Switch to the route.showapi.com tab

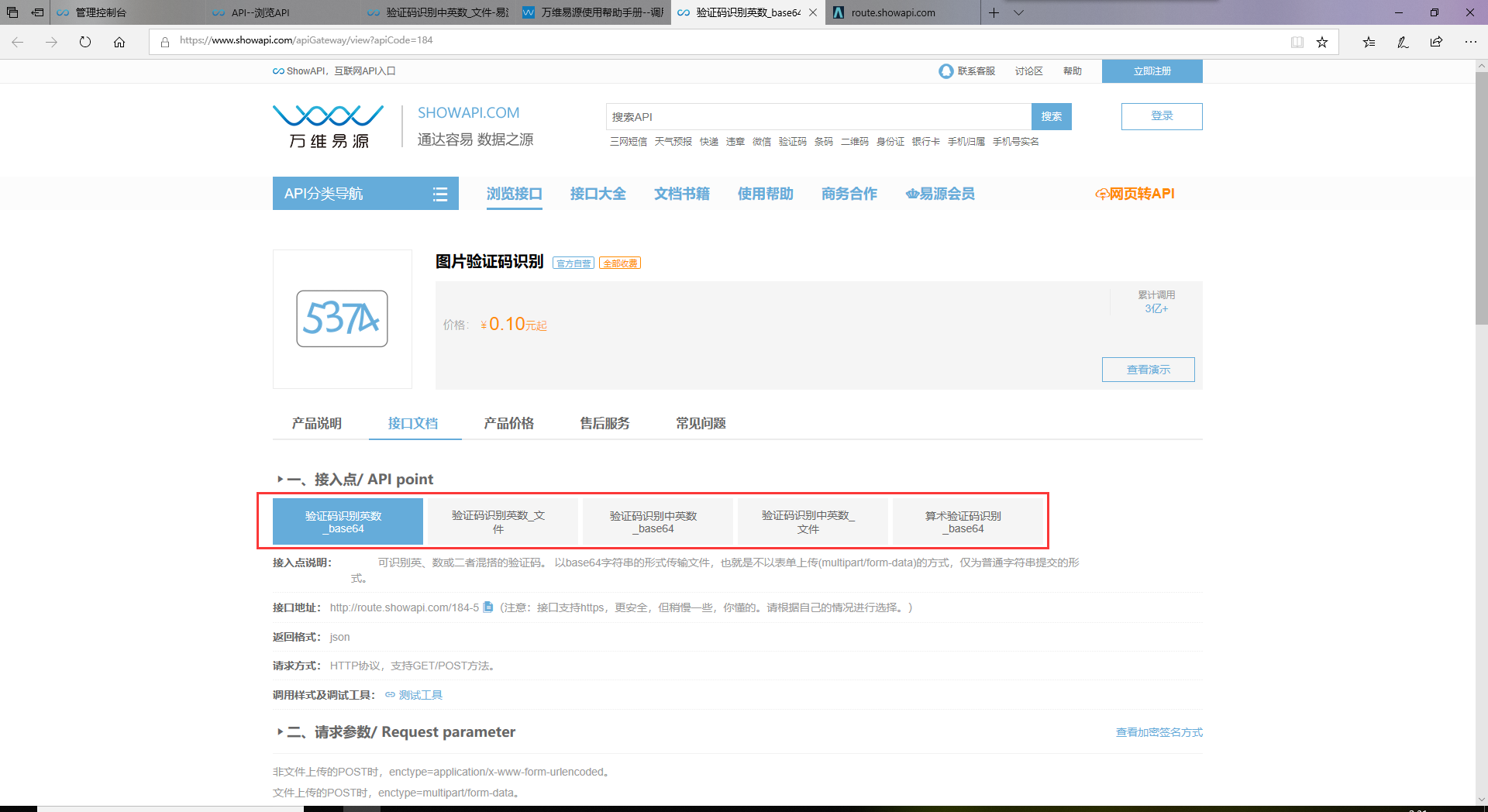coord(903,12)
